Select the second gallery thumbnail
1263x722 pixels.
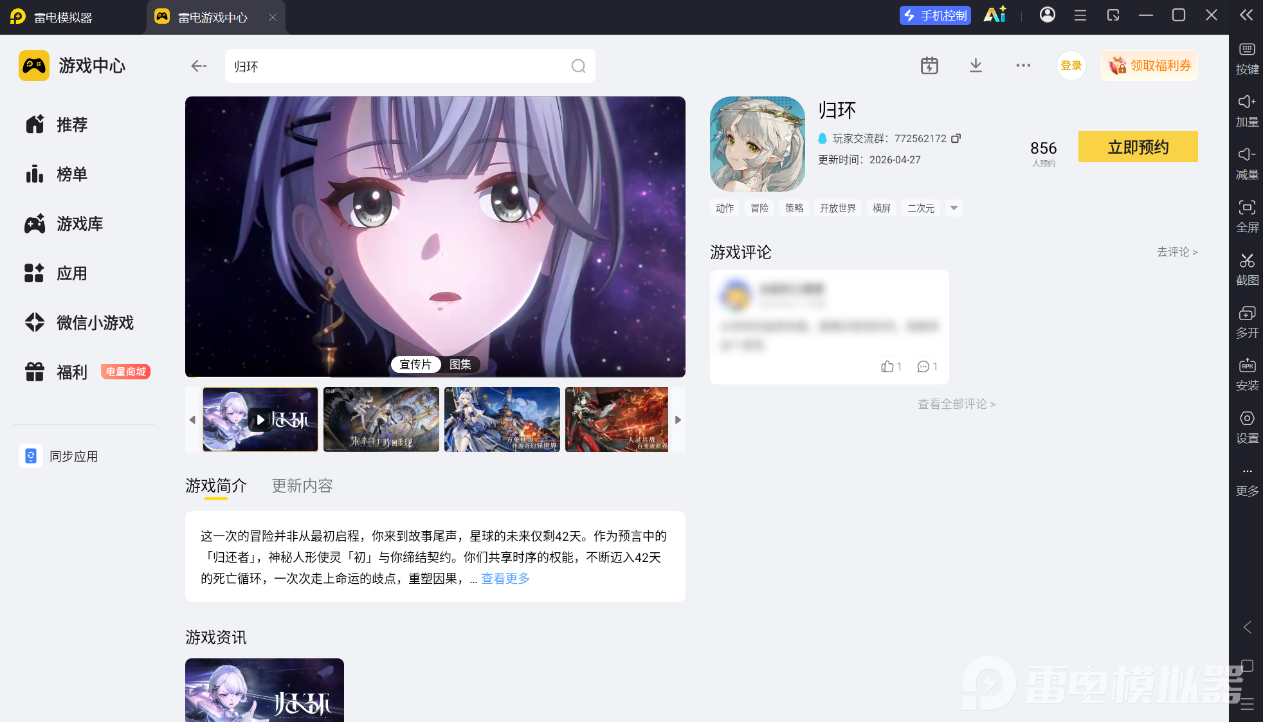tap(381, 420)
